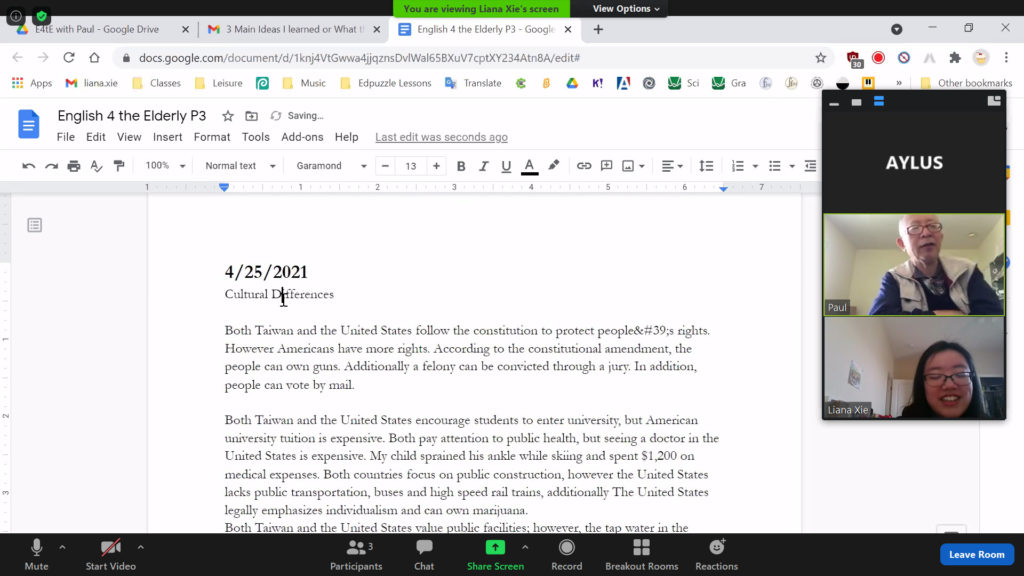The height and width of the screenshot is (576, 1024).
Task: Increase the font size
Action: [436, 166]
